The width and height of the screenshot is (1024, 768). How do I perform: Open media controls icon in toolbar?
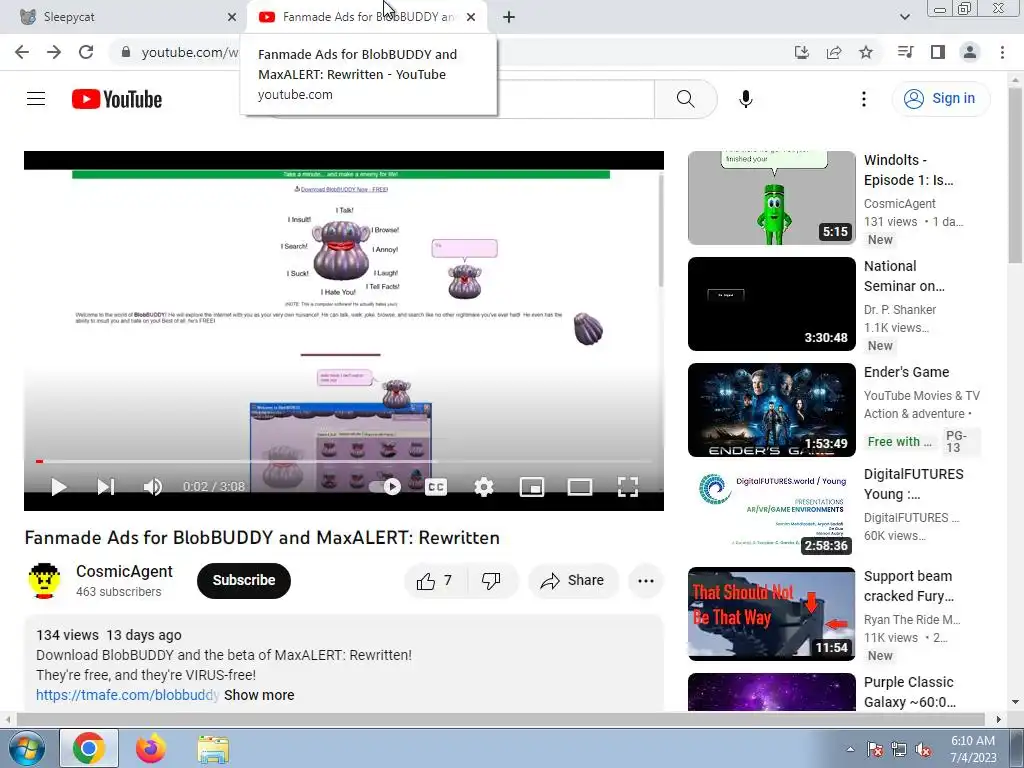tap(905, 52)
